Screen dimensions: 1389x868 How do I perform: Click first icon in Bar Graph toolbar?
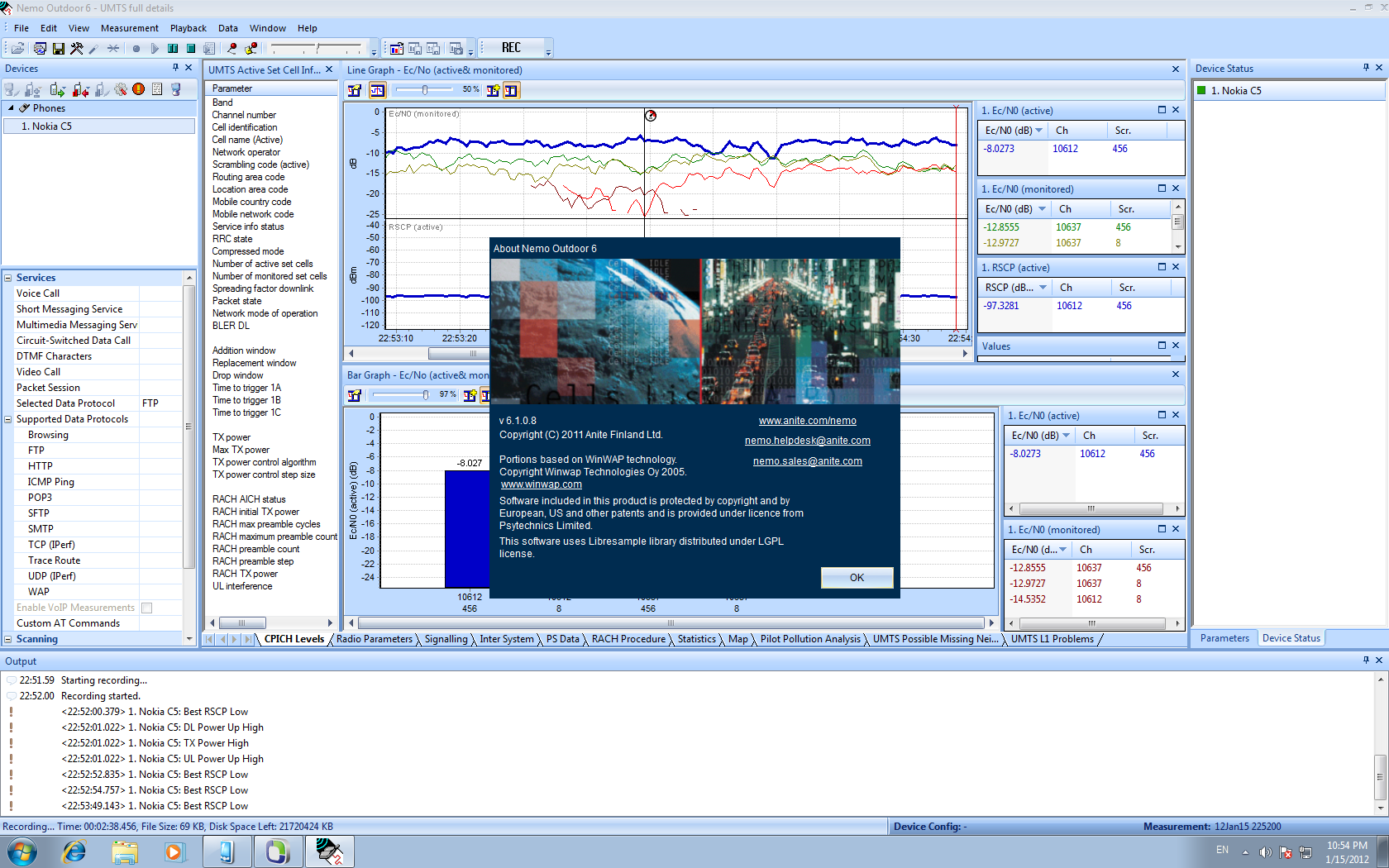pyautogui.click(x=355, y=395)
